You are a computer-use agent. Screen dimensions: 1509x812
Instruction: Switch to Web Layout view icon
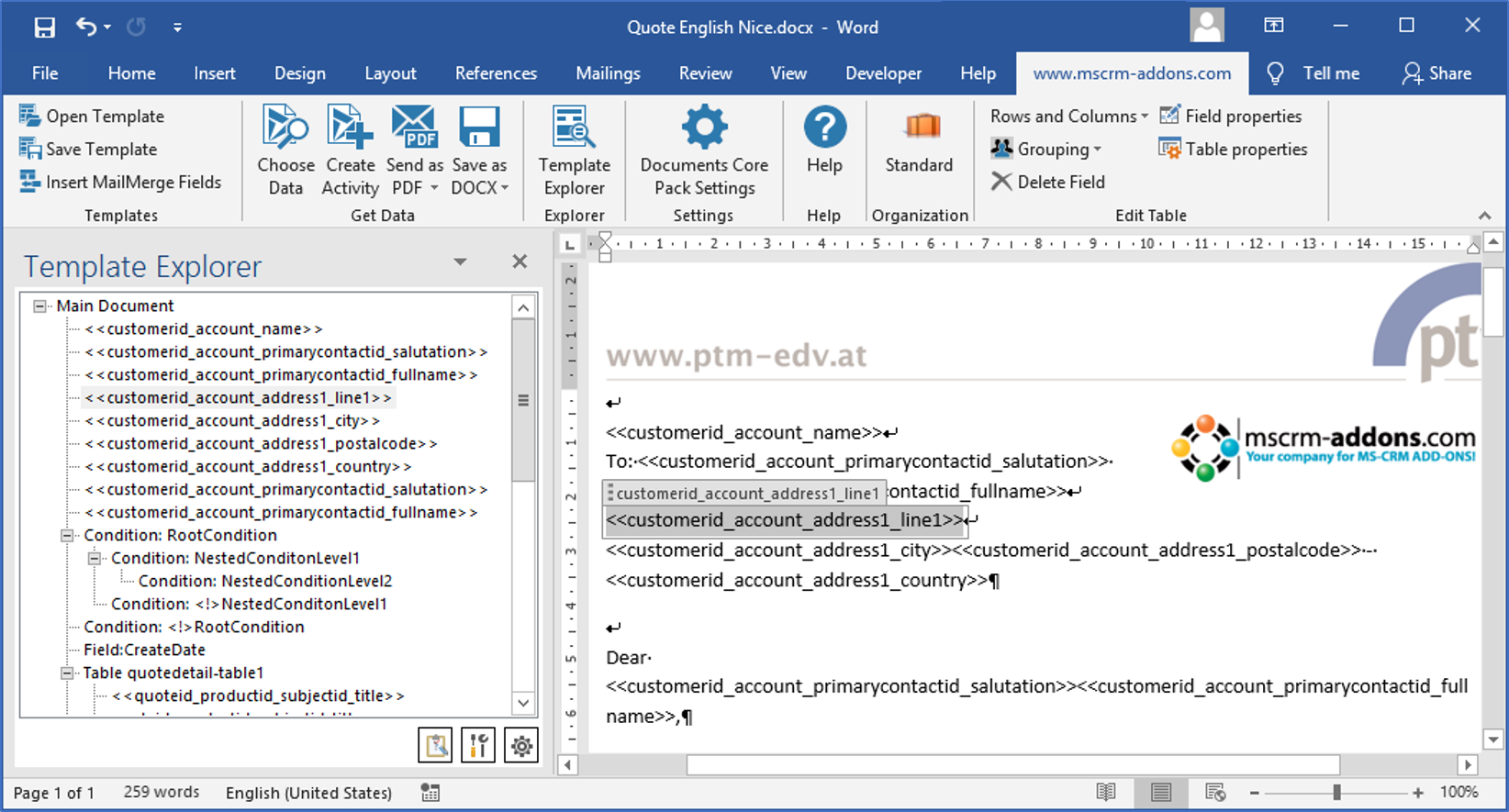(1215, 793)
